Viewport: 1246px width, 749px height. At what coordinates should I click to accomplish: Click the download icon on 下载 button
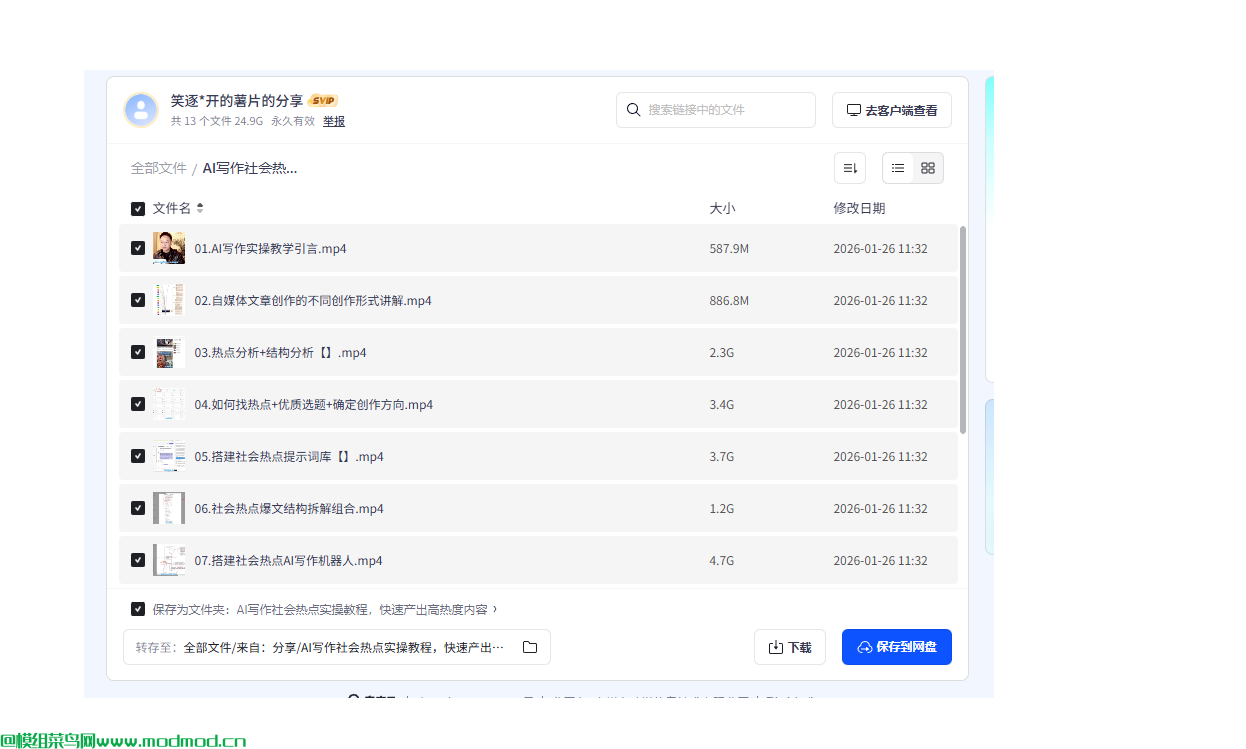pyautogui.click(x=774, y=647)
